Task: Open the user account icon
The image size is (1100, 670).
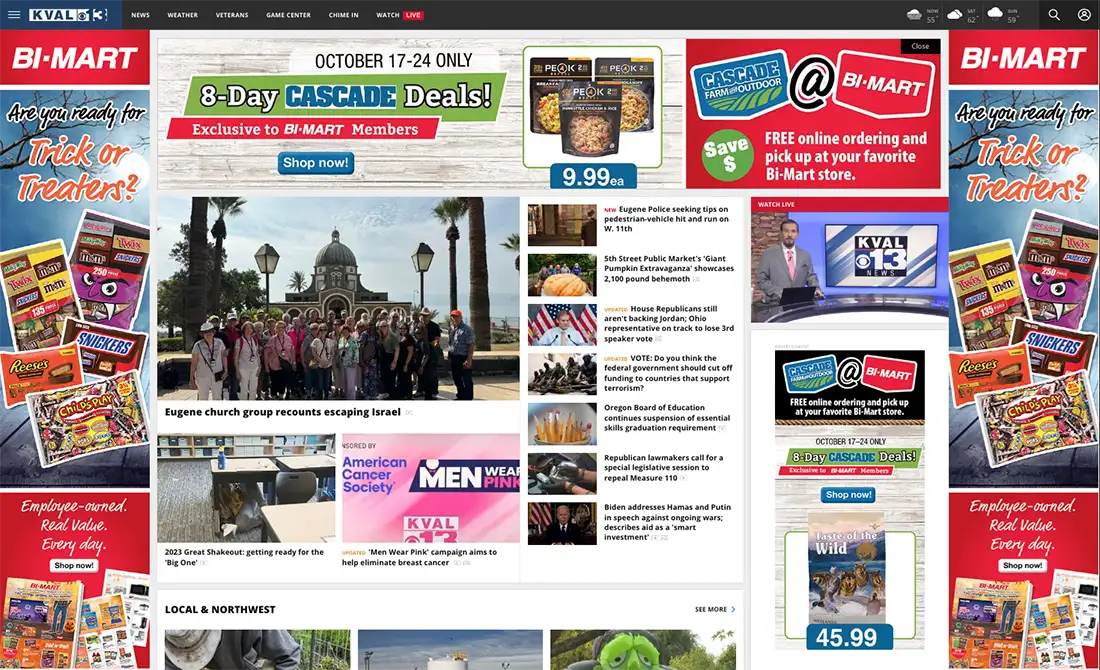Action: pyautogui.click(x=1084, y=15)
